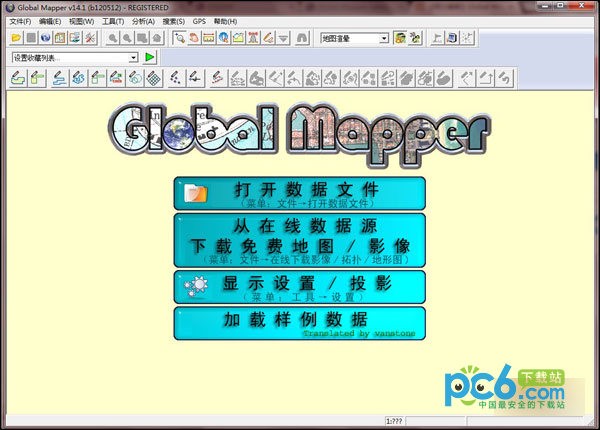This screenshot has width=600, height=430.
Task: Click the range-ring circles digitizer icon
Action: point(135,78)
